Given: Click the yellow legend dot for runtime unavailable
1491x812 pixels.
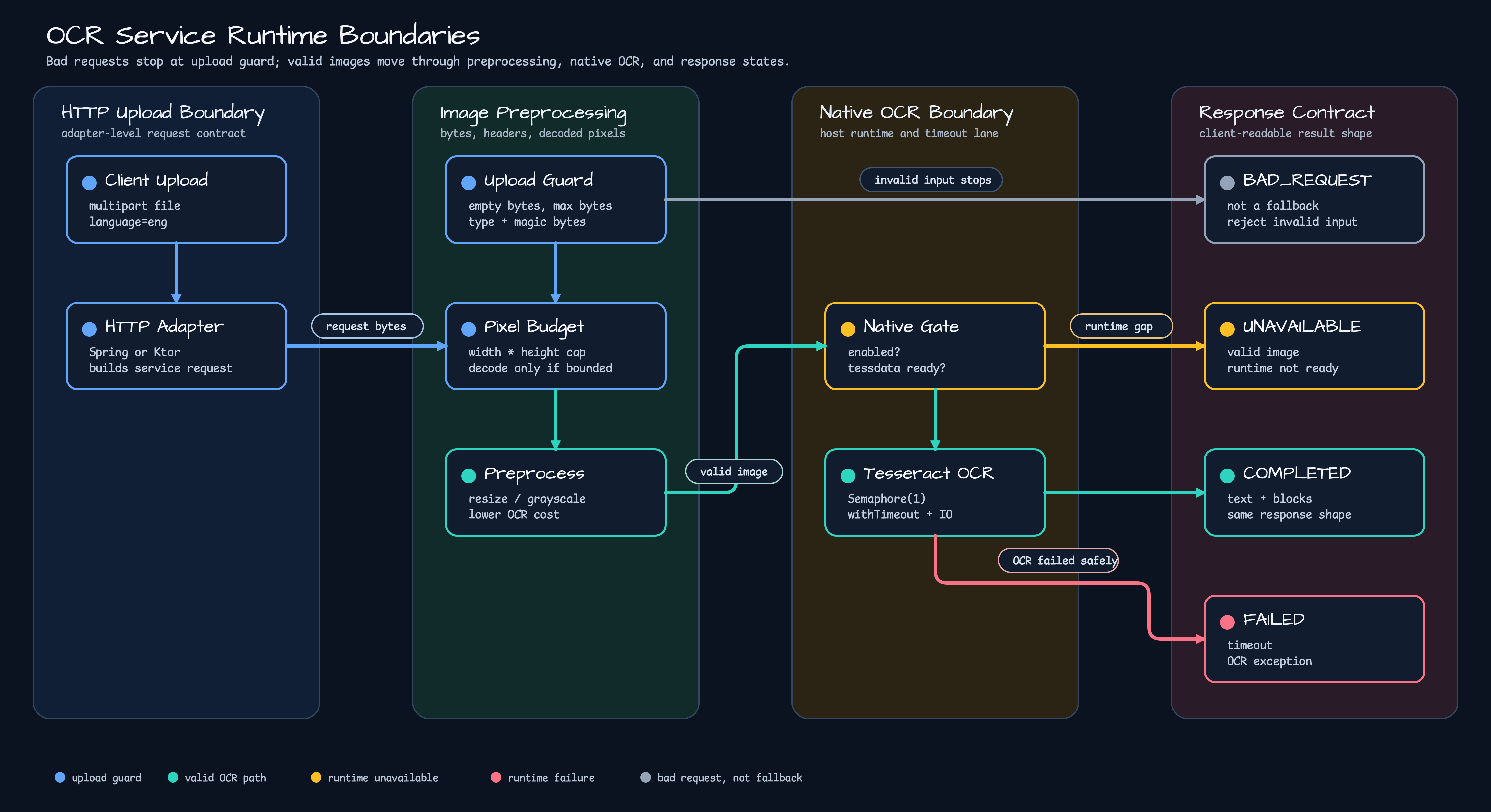Looking at the screenshot, I should coord(316,777).
